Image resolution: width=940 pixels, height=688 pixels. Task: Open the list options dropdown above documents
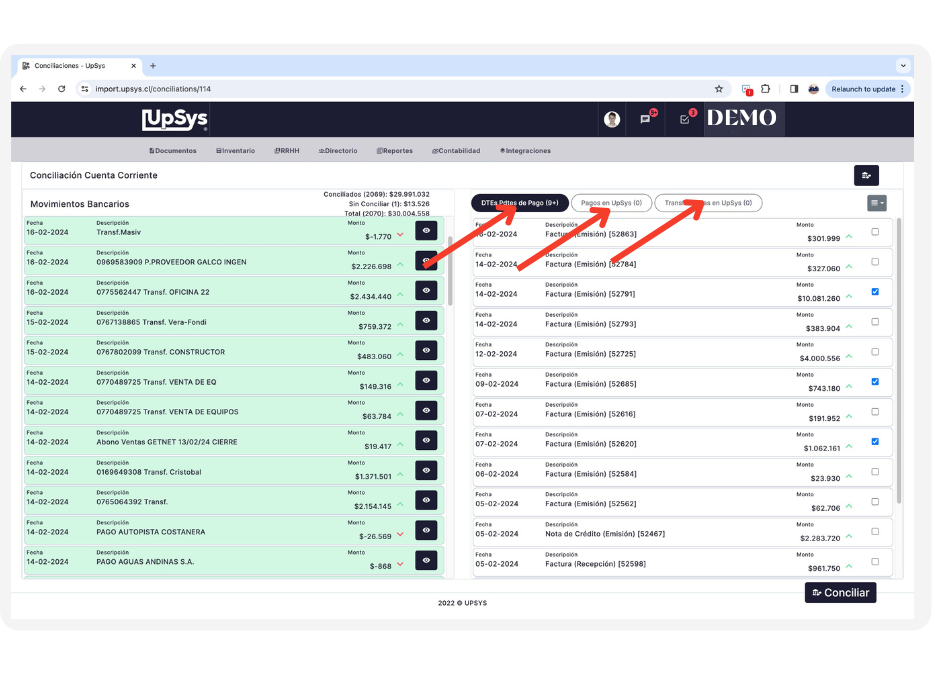coord(877,203)
